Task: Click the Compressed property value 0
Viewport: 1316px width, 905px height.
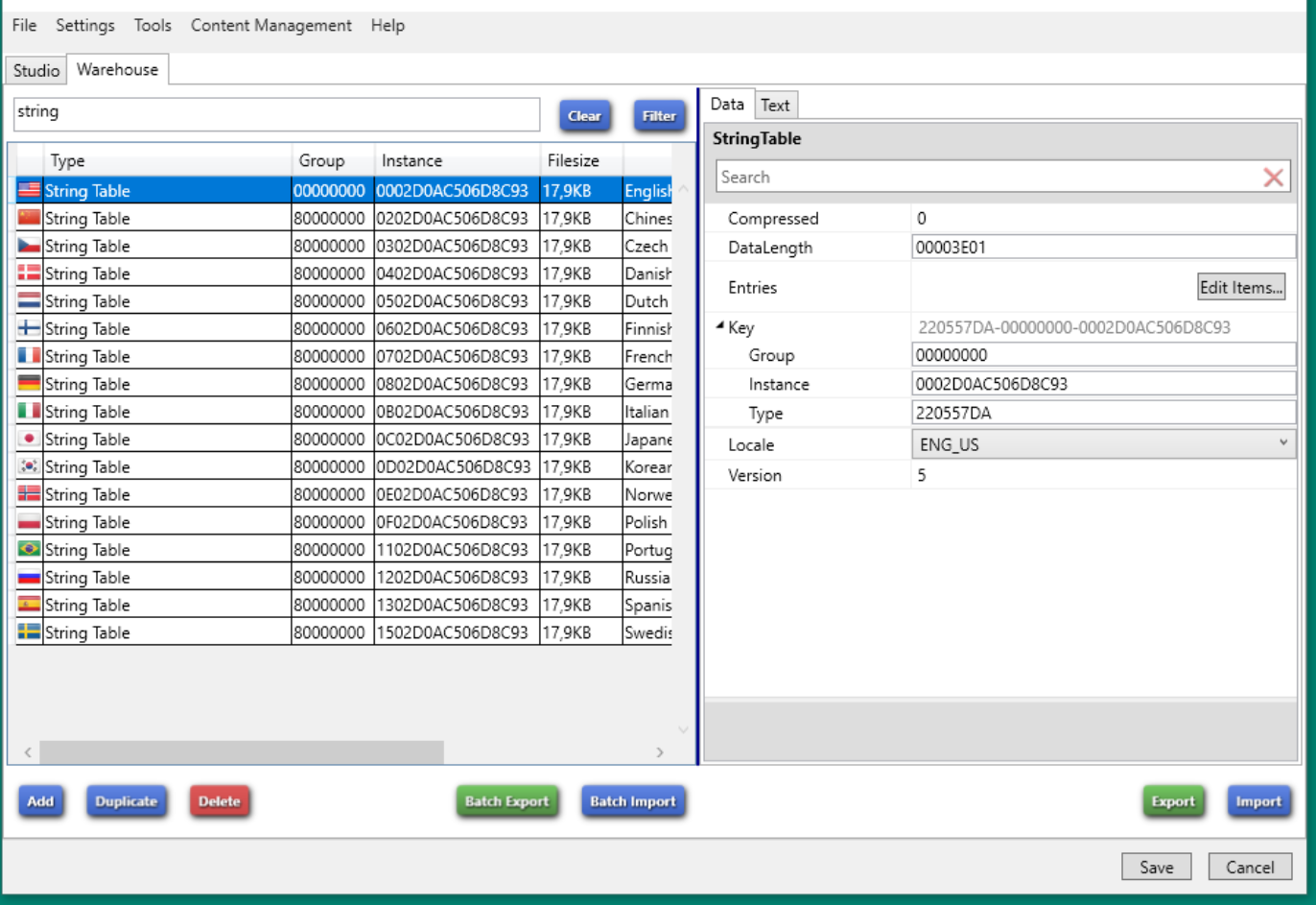Action: [x=922, y=219]
